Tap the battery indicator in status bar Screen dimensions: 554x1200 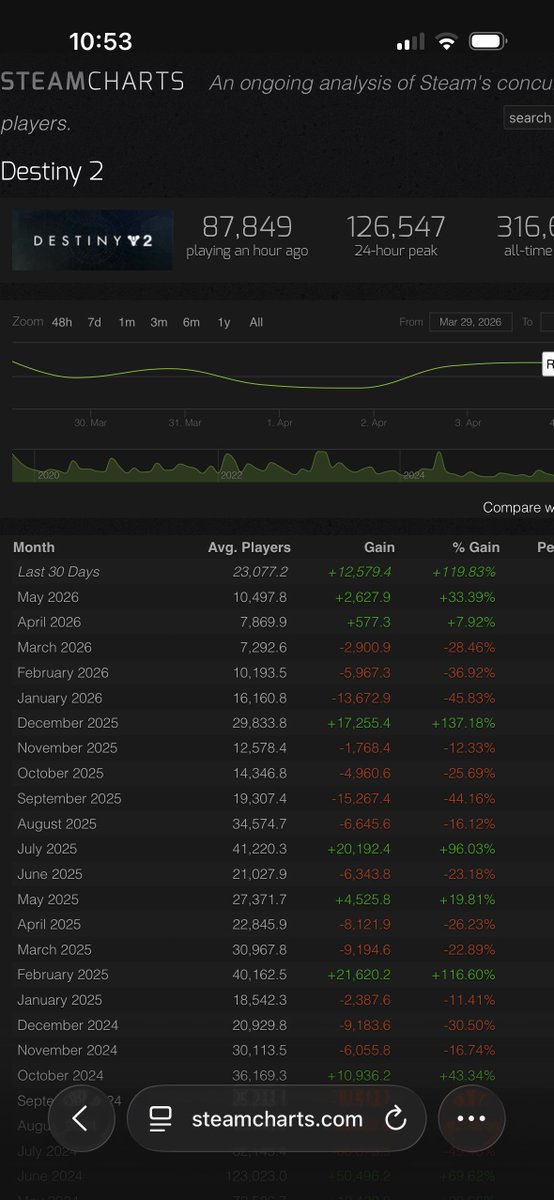coord(487,42)
